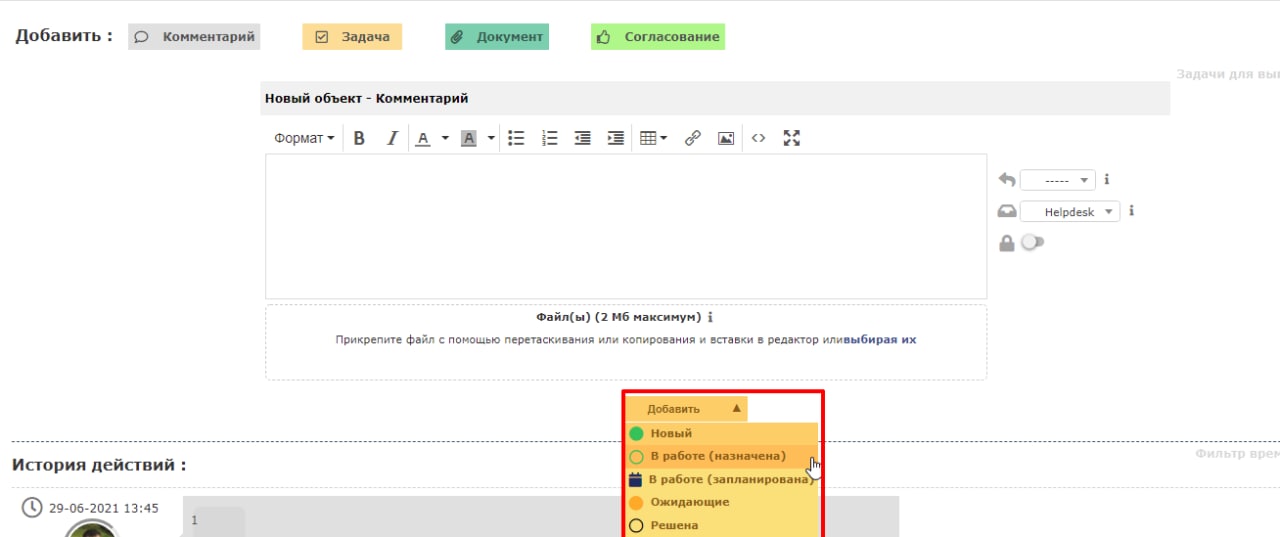Image resolution: width=1280 pixels, height=537 pixels.
Task: Open the table insert dropdown
Action: click(x=653, y=139)
